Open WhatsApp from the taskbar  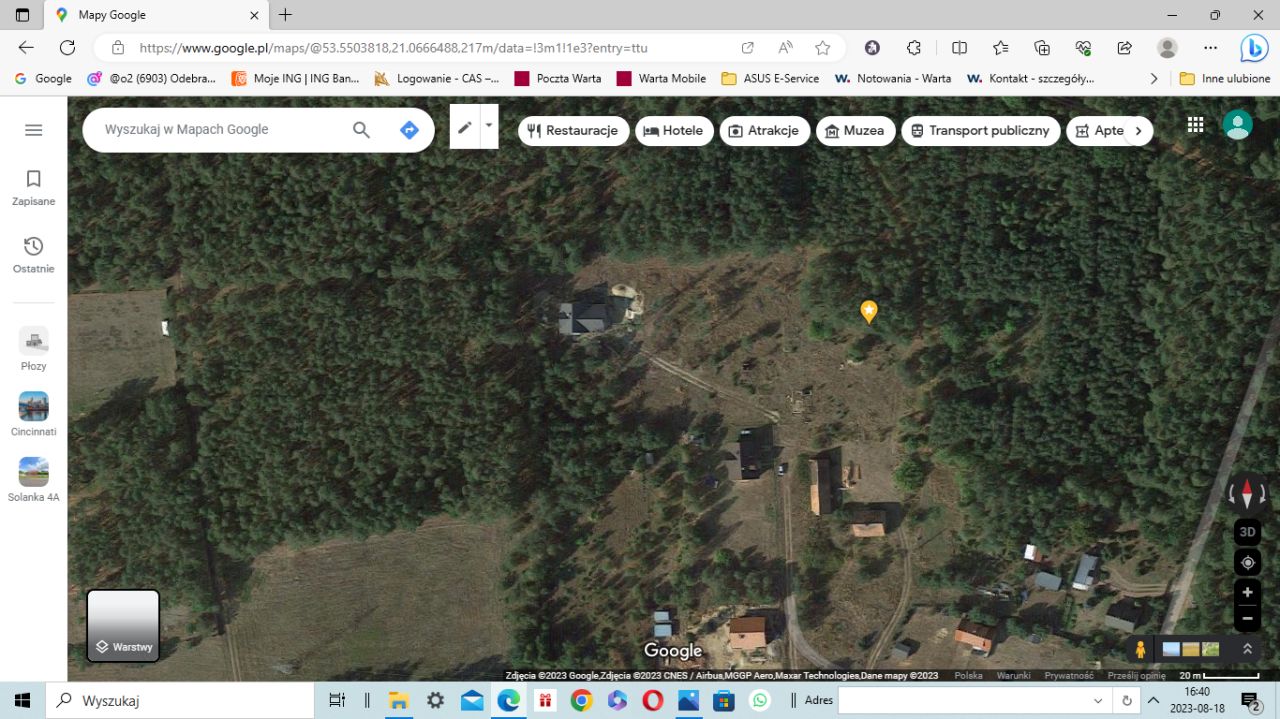click(x=761, y=700)
